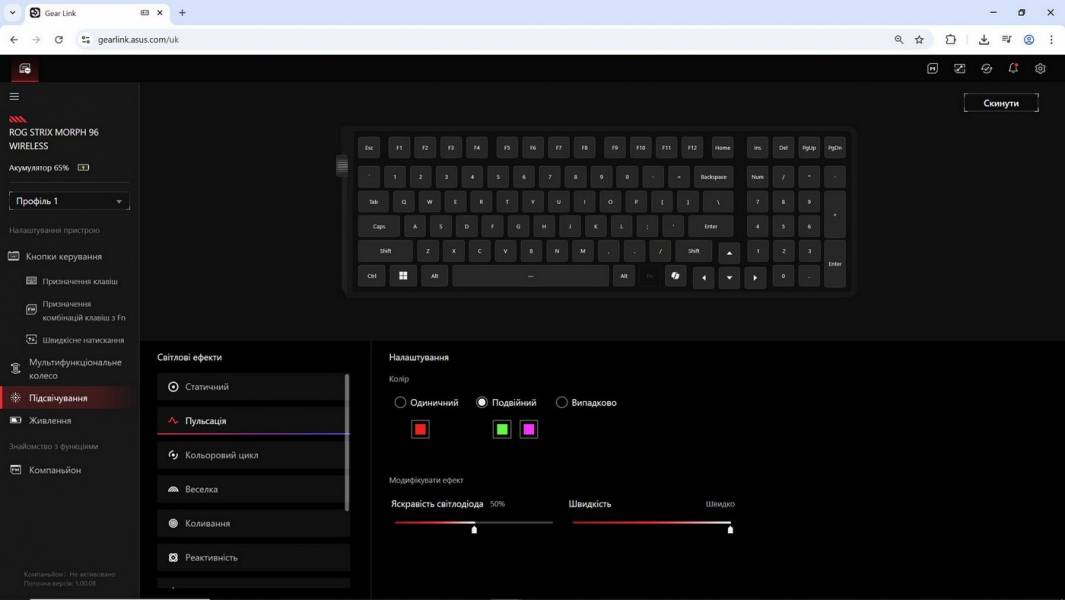This screenshot has height=600, width=1065.
Task: Open the firmware monitor icon in header
Action: [959, 69]
